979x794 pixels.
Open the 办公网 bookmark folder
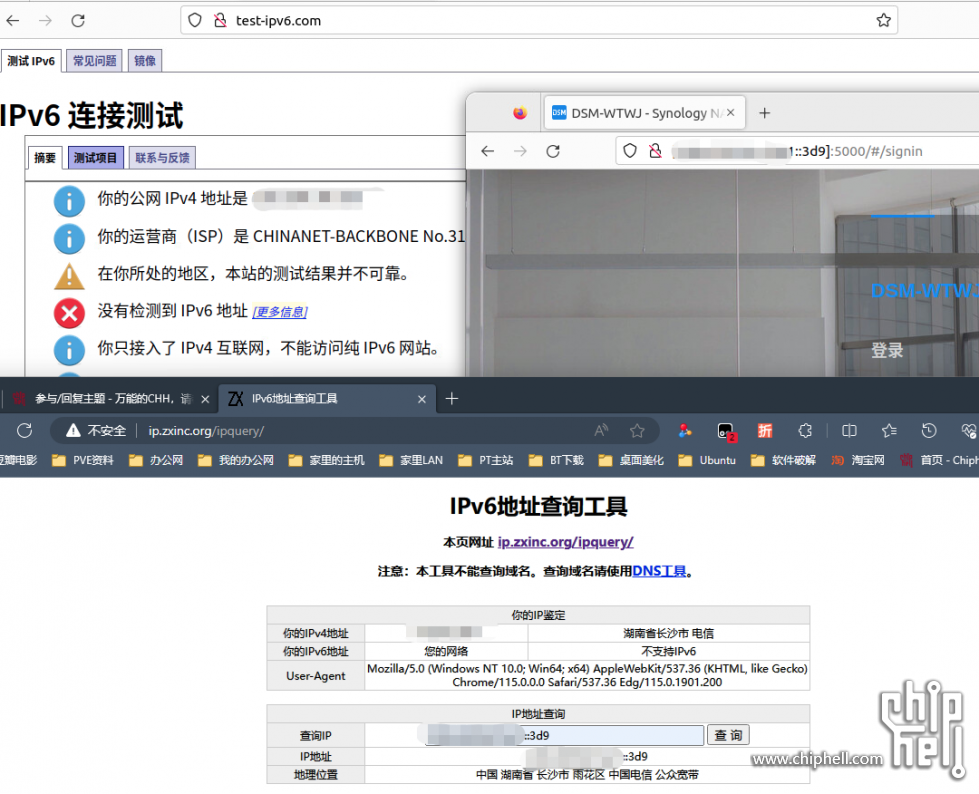(x=156, y=461)
